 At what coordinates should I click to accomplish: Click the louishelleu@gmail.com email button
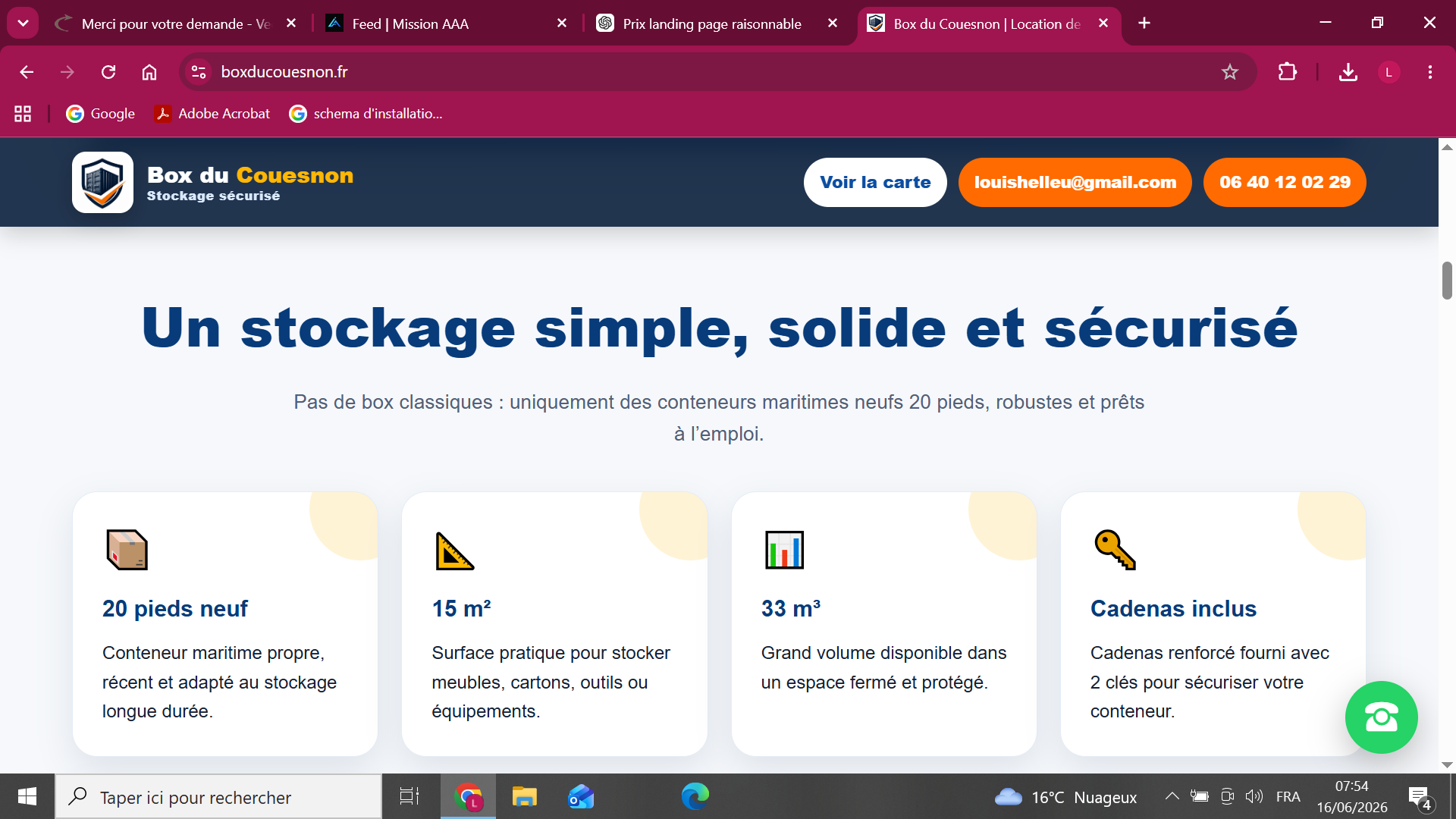(1075, 182)
